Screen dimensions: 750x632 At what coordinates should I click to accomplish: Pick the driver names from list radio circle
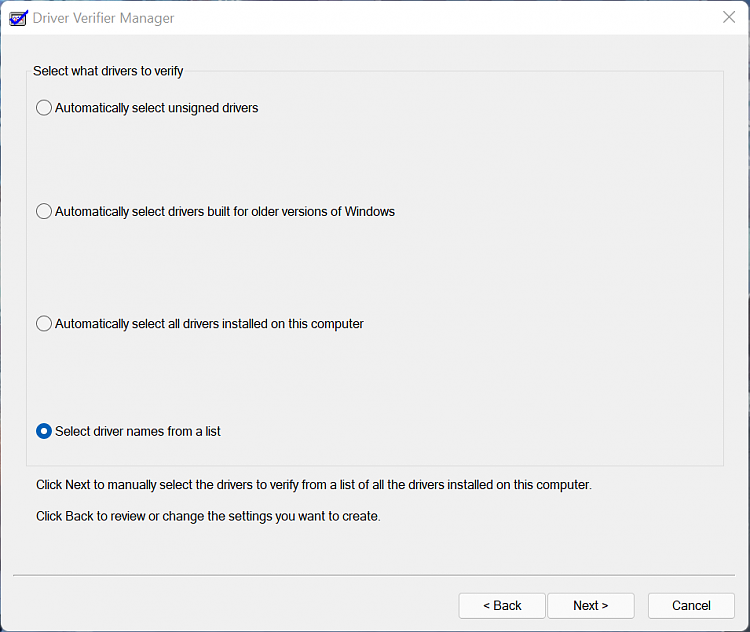pos(44,432)
